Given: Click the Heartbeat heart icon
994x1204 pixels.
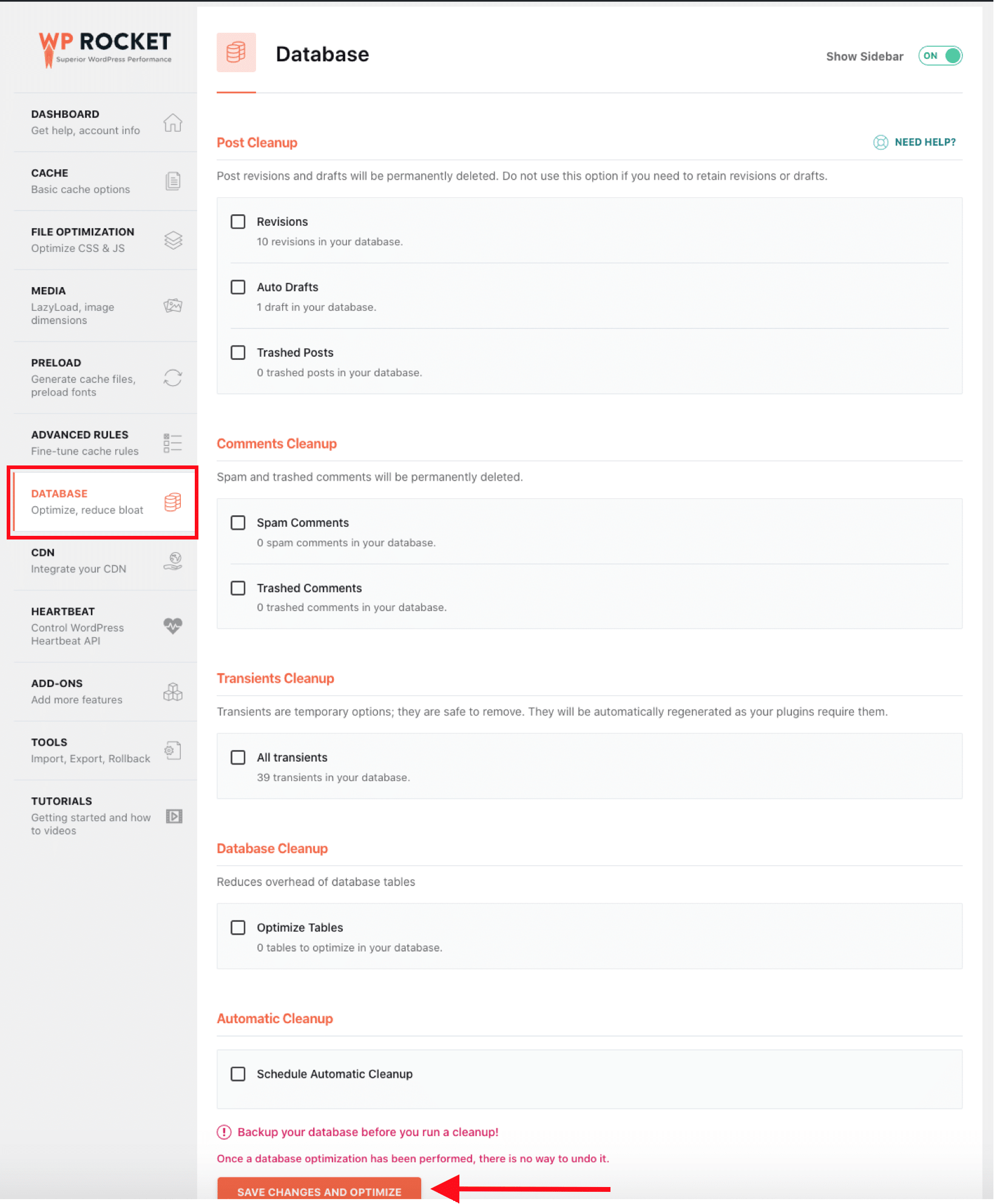Looking at the screenshot, I should click(x=172, y=626).
